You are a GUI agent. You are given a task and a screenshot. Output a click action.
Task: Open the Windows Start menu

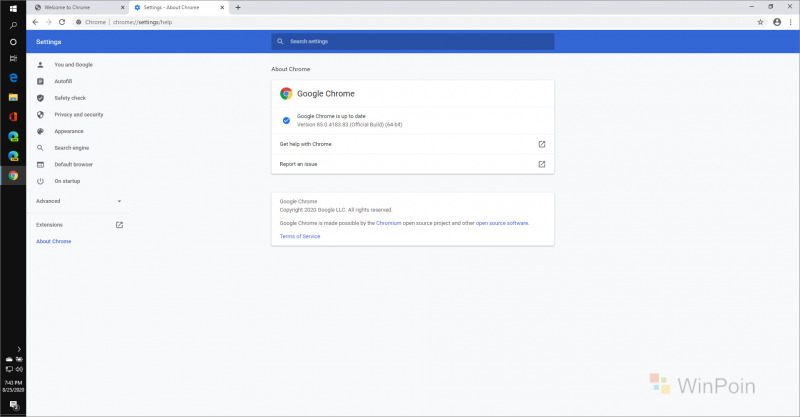coord(13,8)
